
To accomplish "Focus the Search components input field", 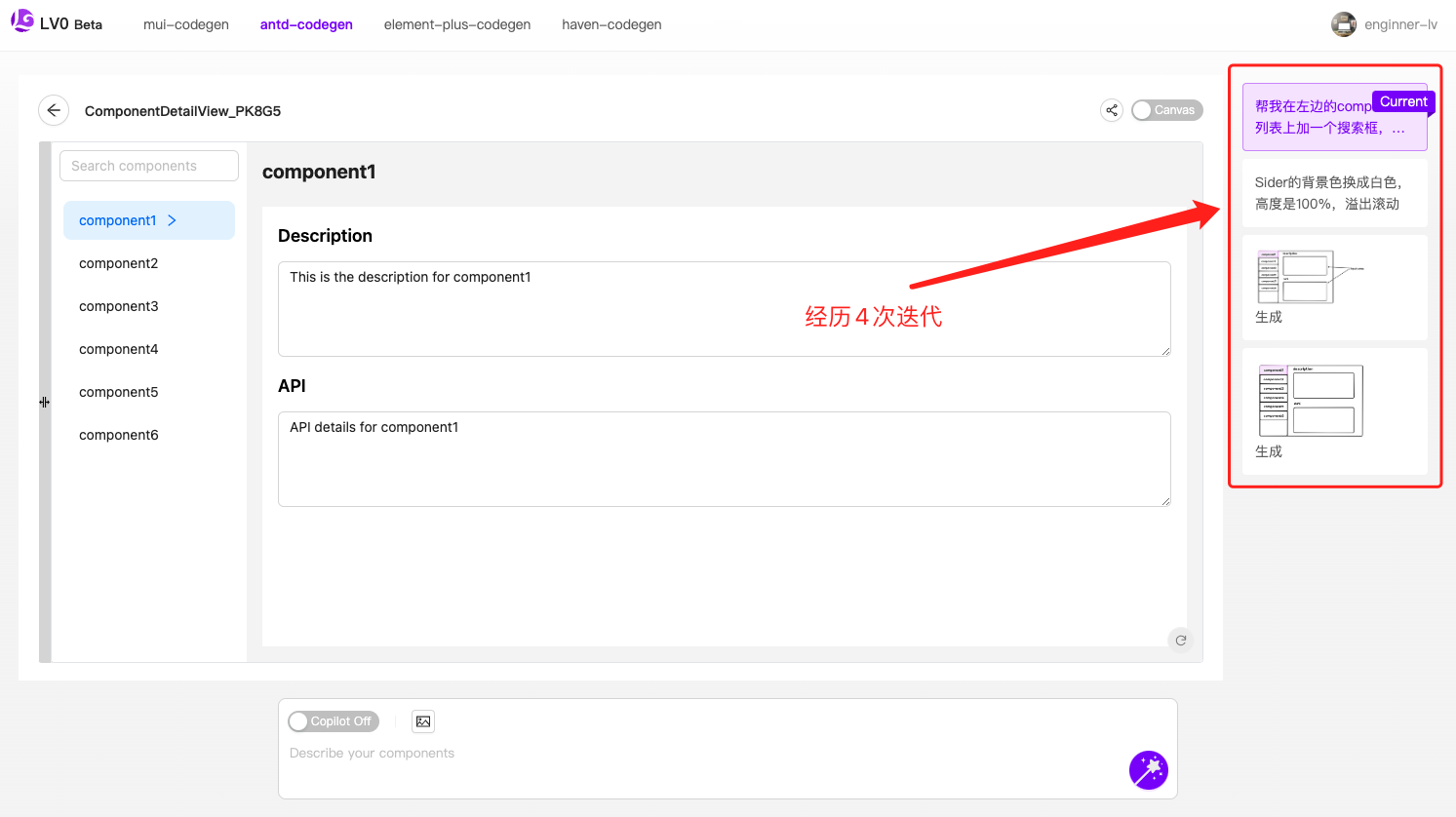I will [149, 166].
